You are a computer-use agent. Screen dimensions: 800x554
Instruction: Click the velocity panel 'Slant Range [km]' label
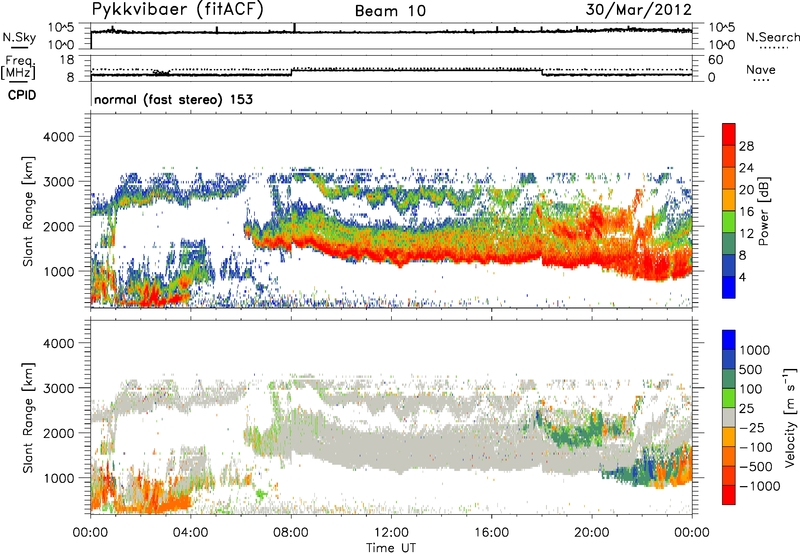pyautogui.click(x=28, y=417)
